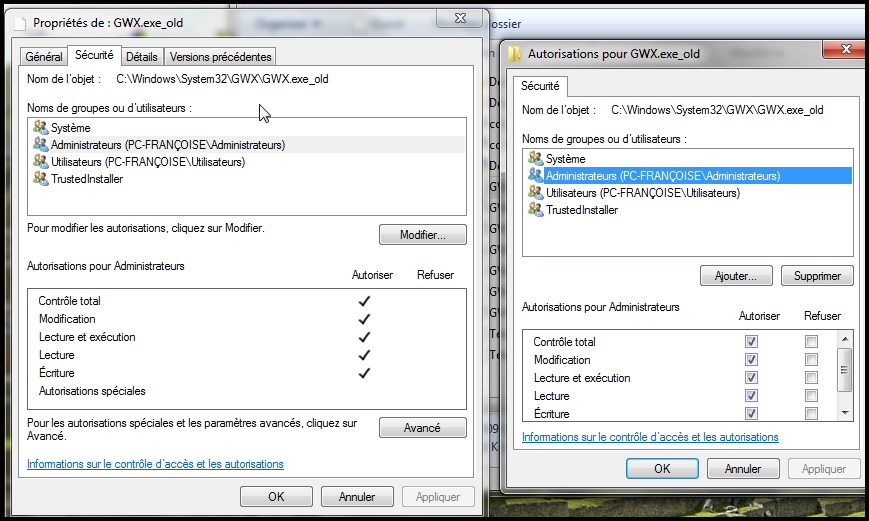
Task: Click Administrateurs group icon in Propriétés window
Action: tap(40, 144)
